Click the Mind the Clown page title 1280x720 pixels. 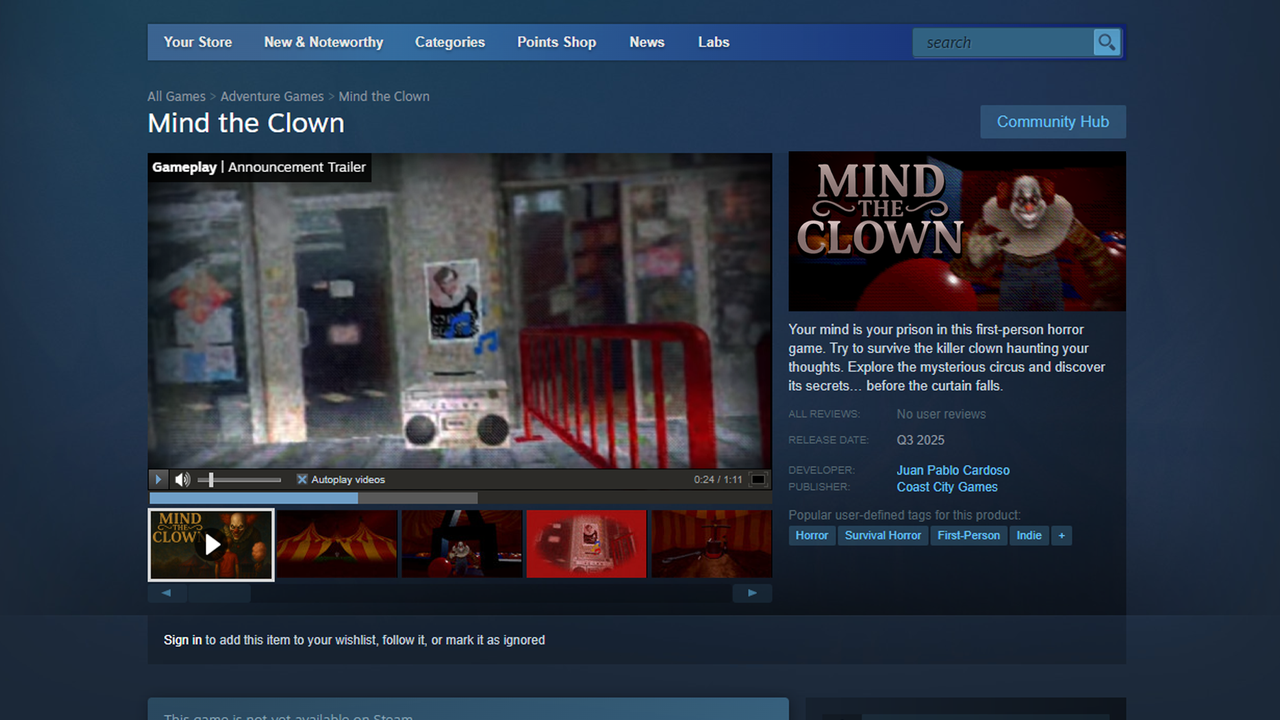tap(246, 123)
